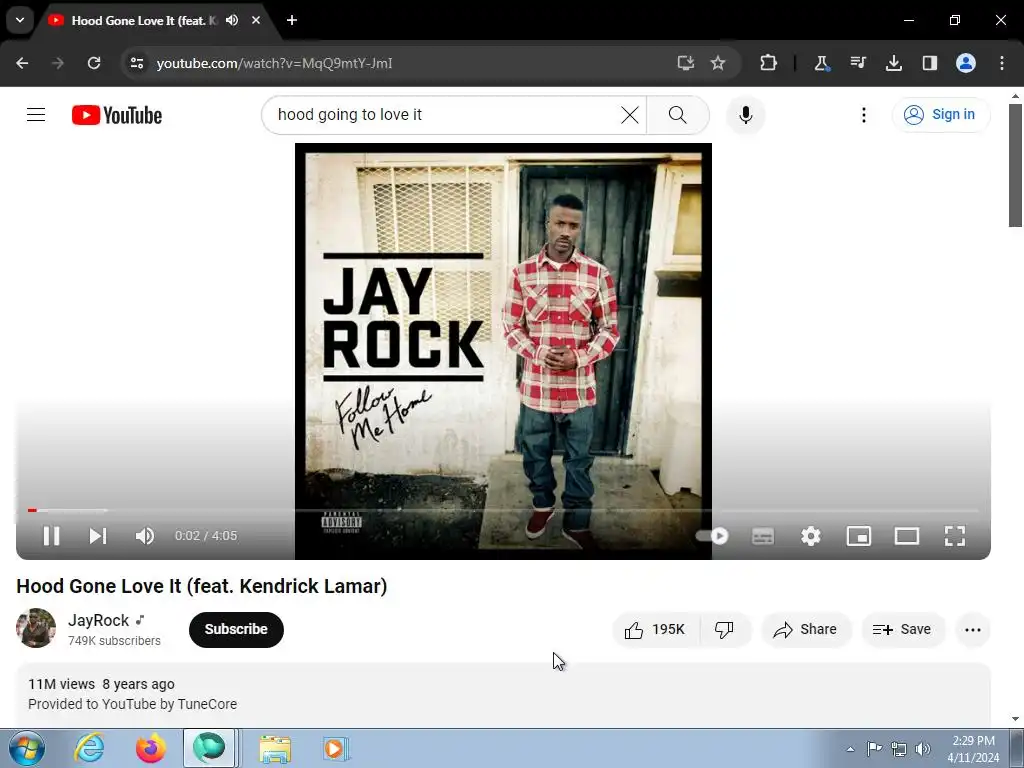Open the Windows Start menu
This screenshot has height=768, width=1024.
click(27, 748)
